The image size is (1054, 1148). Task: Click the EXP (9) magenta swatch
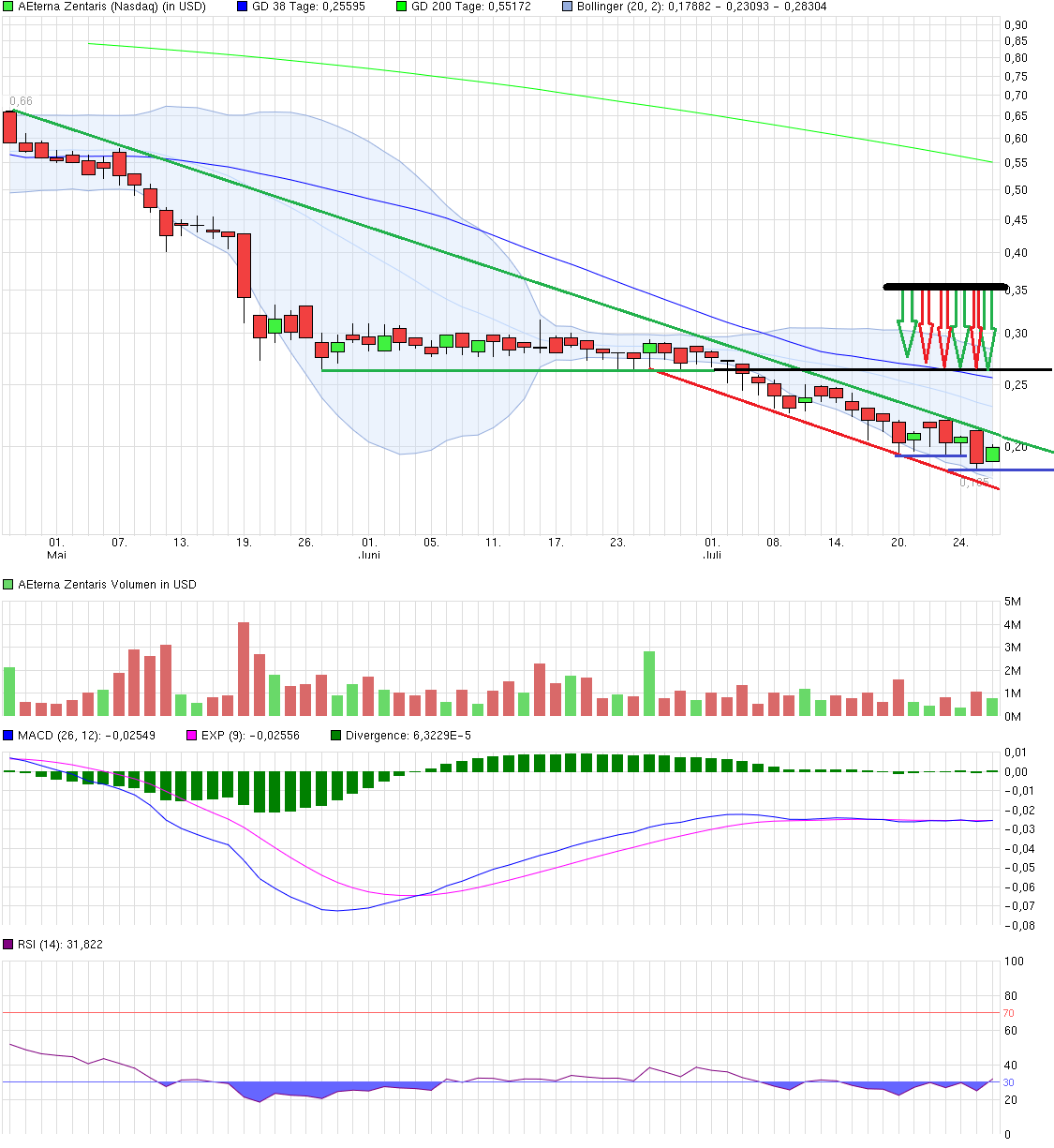[192, 736]
